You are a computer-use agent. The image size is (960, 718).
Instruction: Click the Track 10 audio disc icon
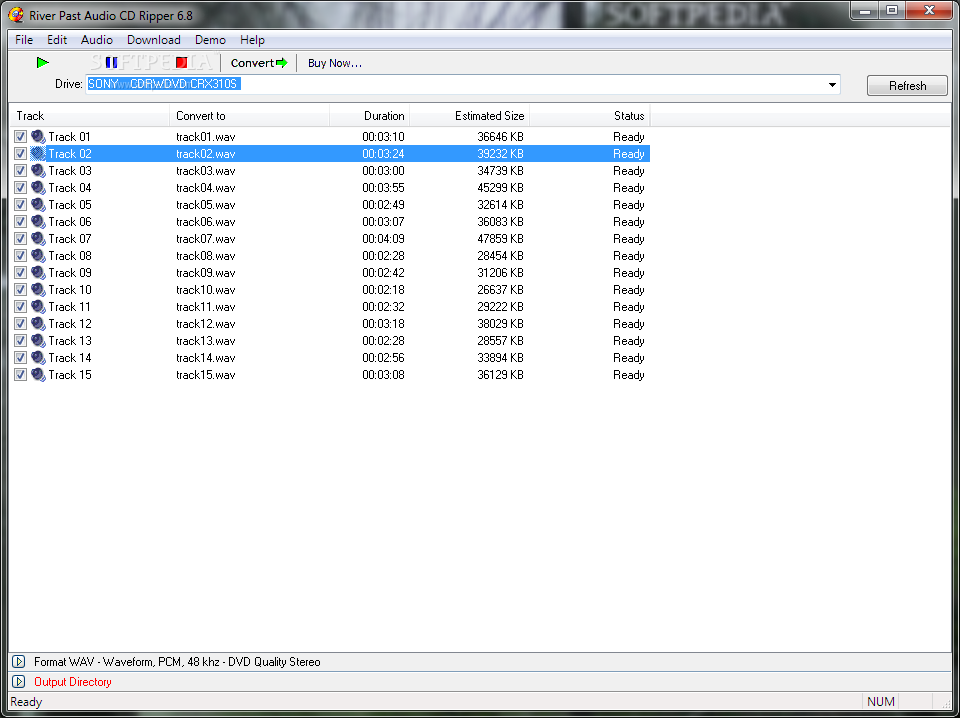[38, 290]
